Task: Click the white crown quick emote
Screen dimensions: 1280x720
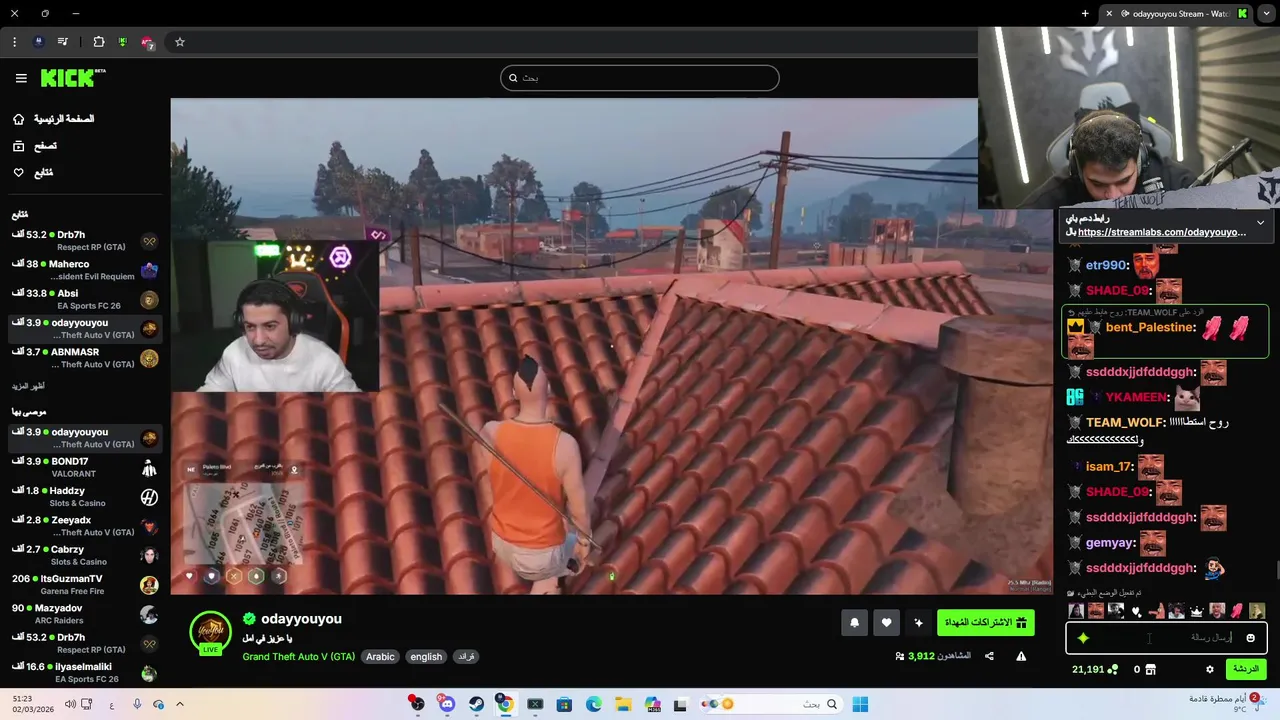Action: coord(1197,611)
